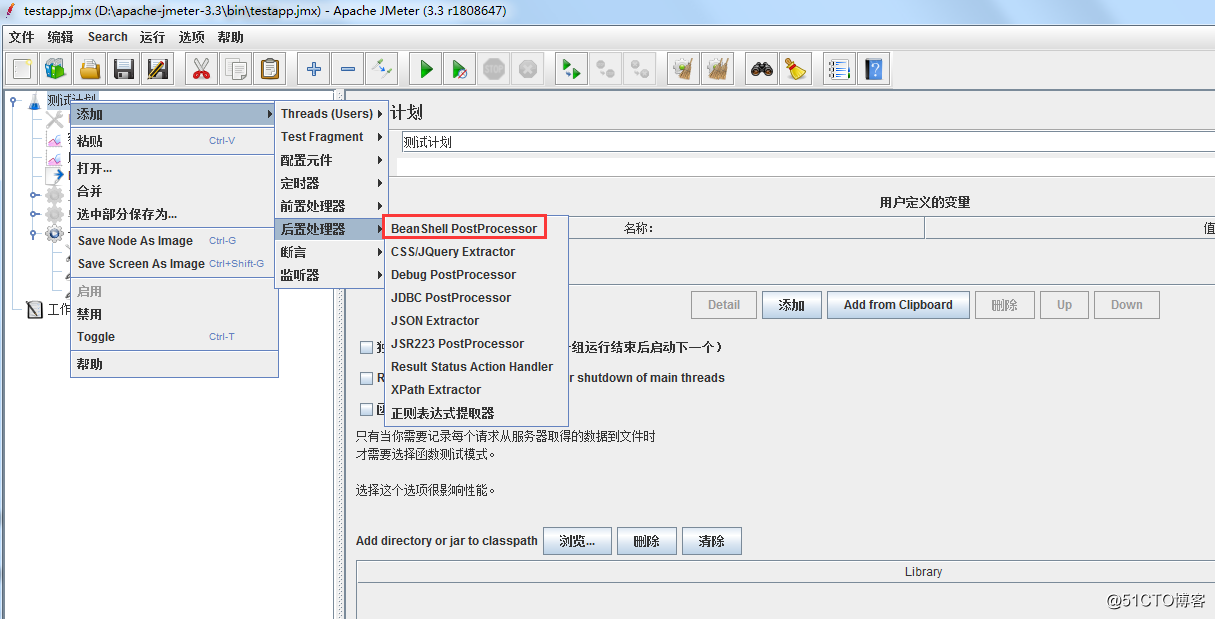1215x619 pixels.
Task: Expand the 定时器 submenu
Action: (x=331, y=183)
